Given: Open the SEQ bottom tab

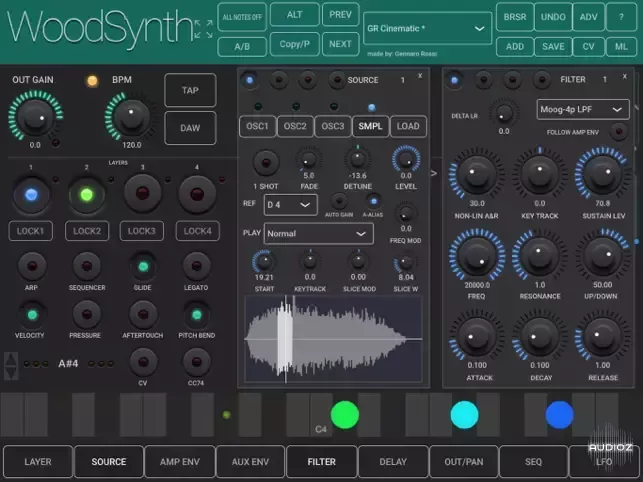Looking at the screenshot, I should [x=533, y=462].
